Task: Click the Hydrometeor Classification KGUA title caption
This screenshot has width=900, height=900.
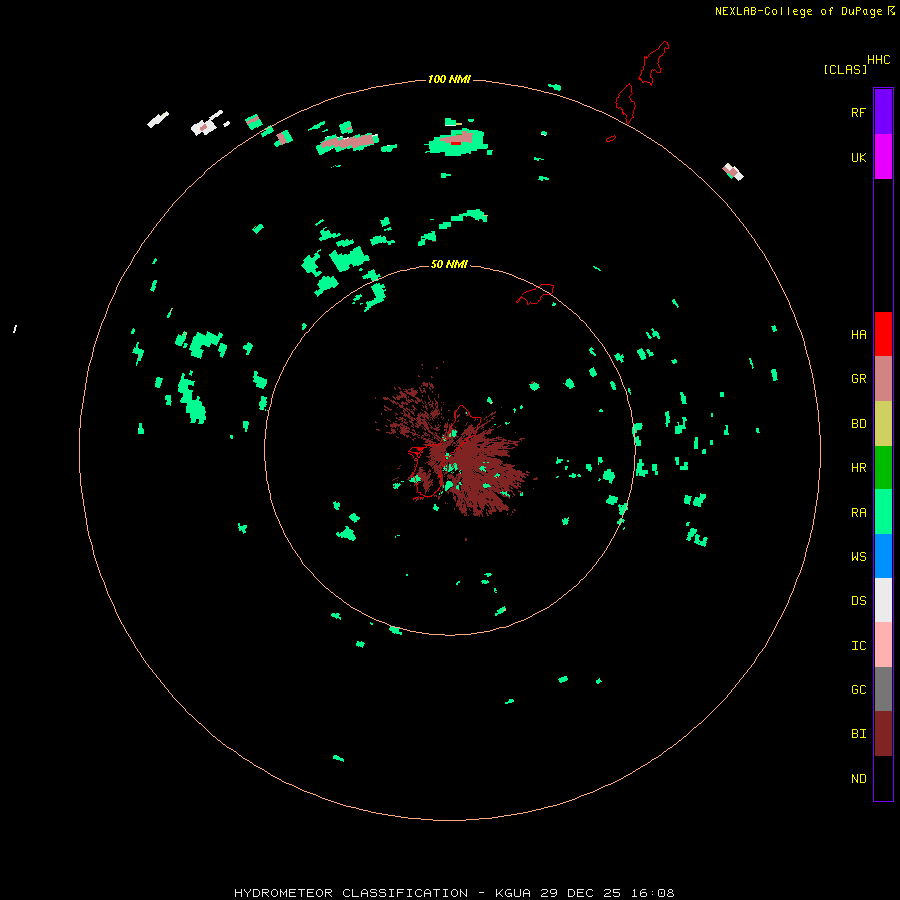Action: pyautogui.click(x=454, y=893)
